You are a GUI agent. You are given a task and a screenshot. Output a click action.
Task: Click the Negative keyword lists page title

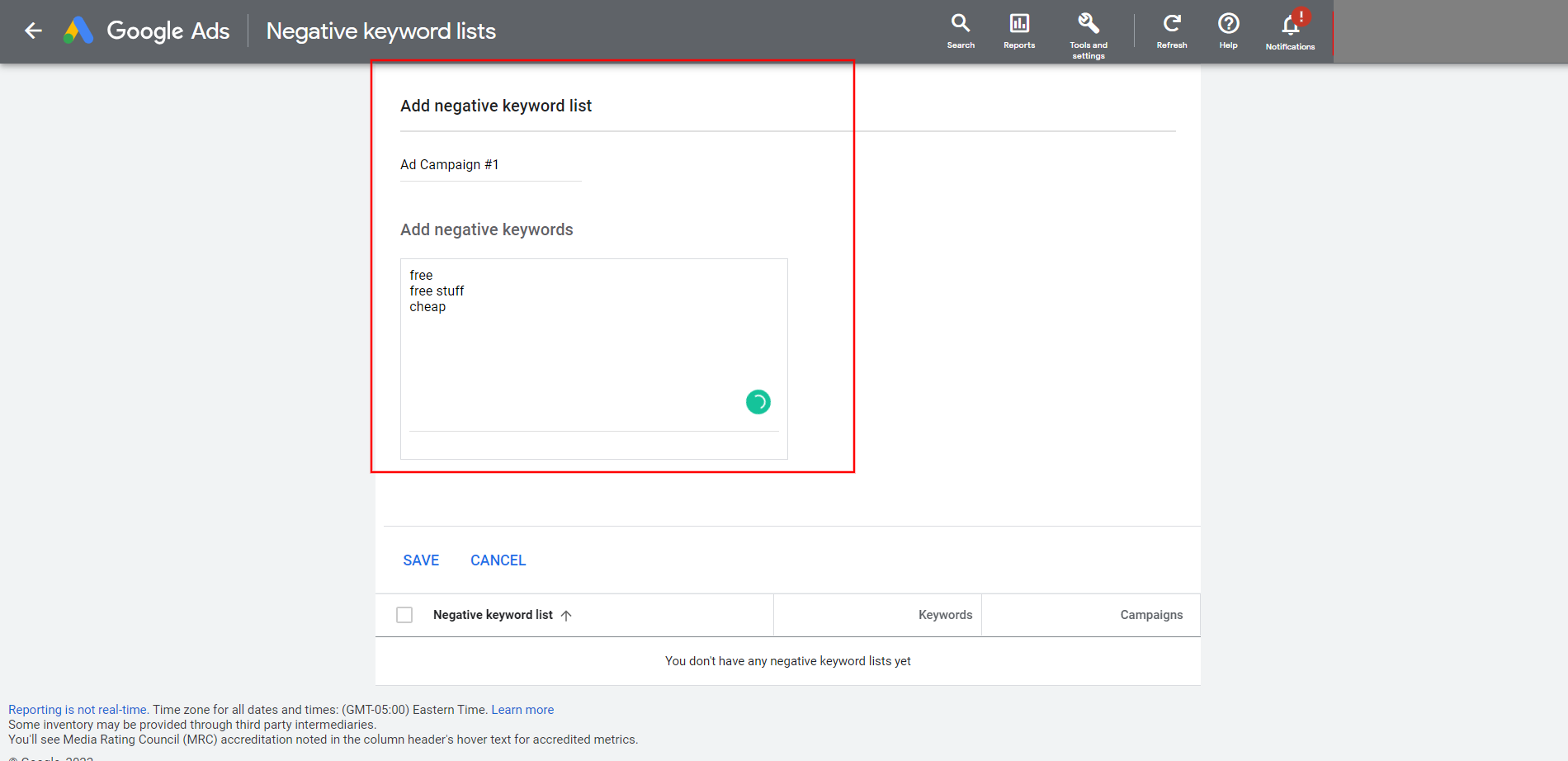[x=381, y=31]
